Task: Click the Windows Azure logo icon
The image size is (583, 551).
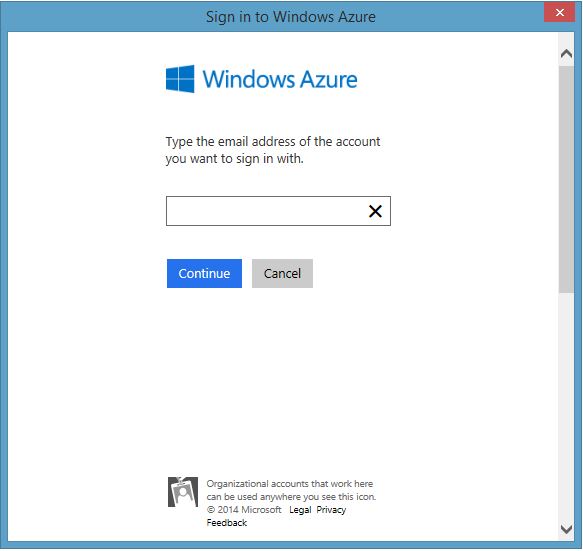Action: 180,79
